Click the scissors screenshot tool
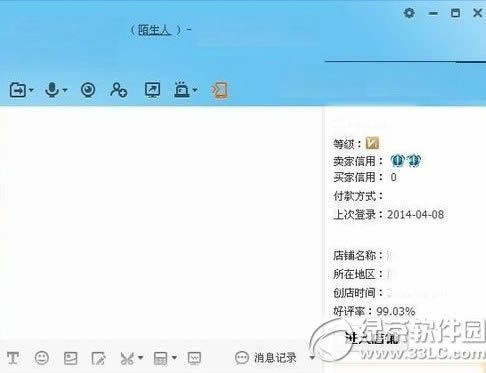The image size is (486, 373). click(x=127, y=358)
